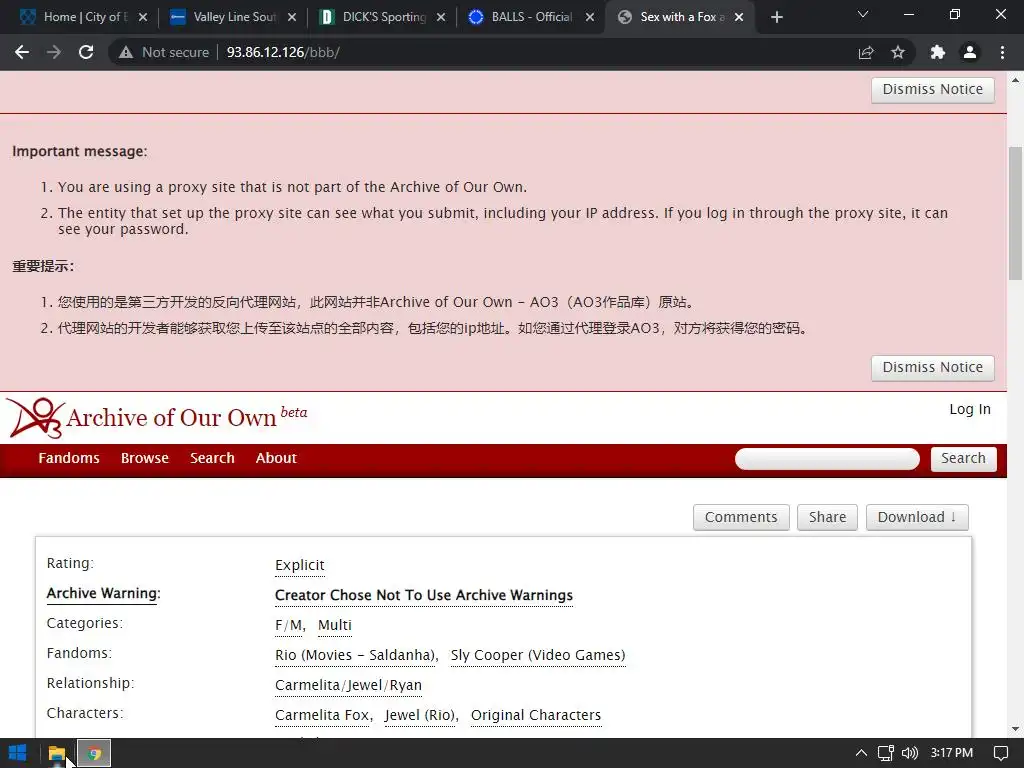The image size is (1024, 768).
Task: Click the scrollbar up arrow
Action: click(x=1015, y=80)
